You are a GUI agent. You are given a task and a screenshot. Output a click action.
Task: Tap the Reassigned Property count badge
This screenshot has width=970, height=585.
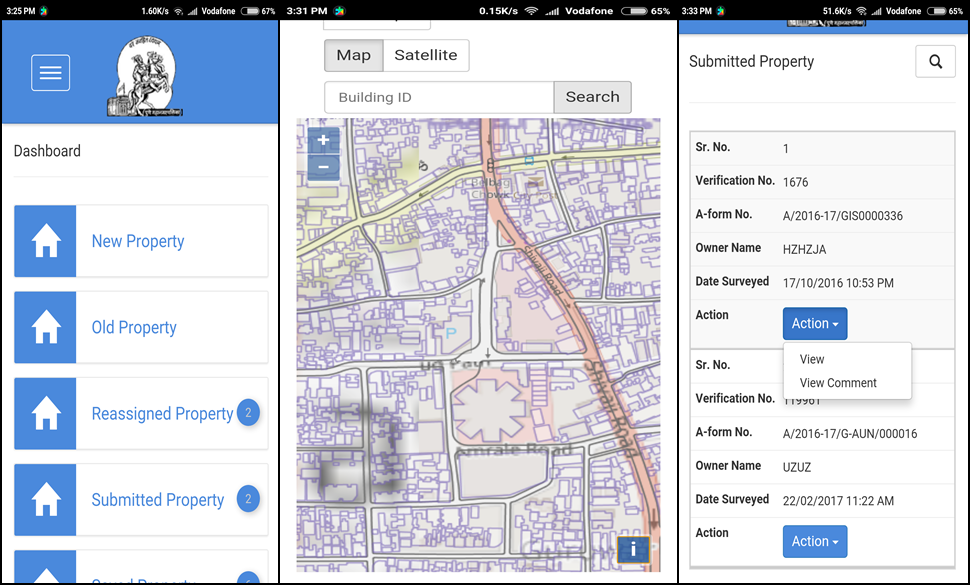(248, 412)
